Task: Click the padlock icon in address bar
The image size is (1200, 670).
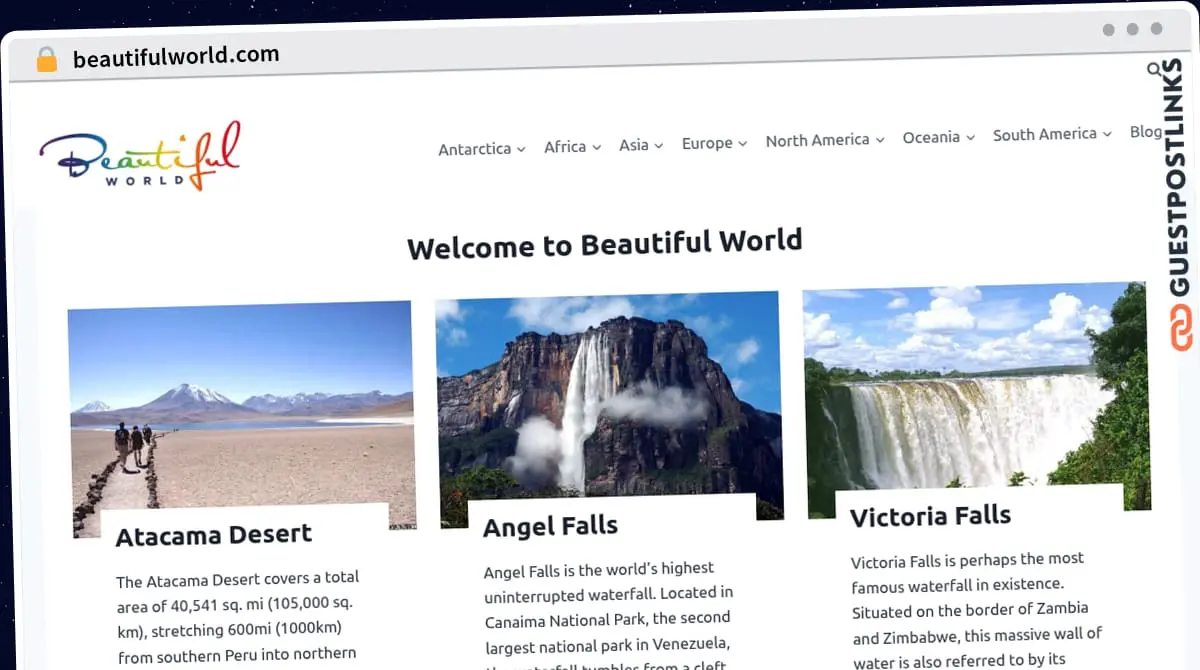Action: tap(46, 59)
